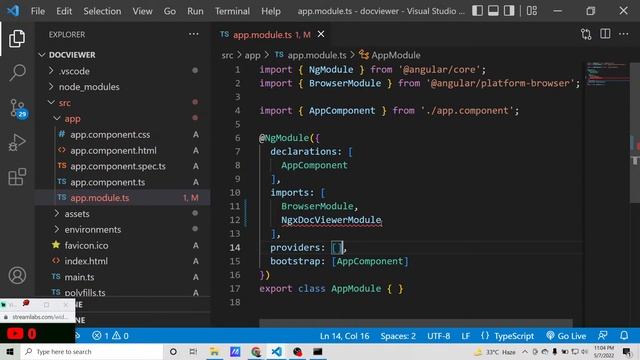Open favicon.ico file
Screen dimensions: 640x360
(86, 245)
